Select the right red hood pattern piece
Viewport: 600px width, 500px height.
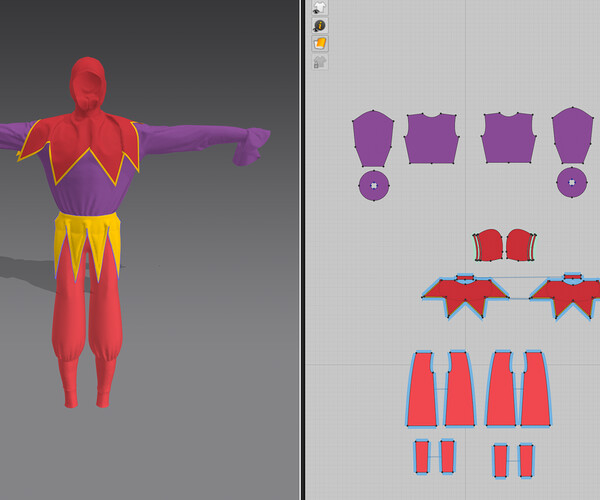tap(521, 245)
